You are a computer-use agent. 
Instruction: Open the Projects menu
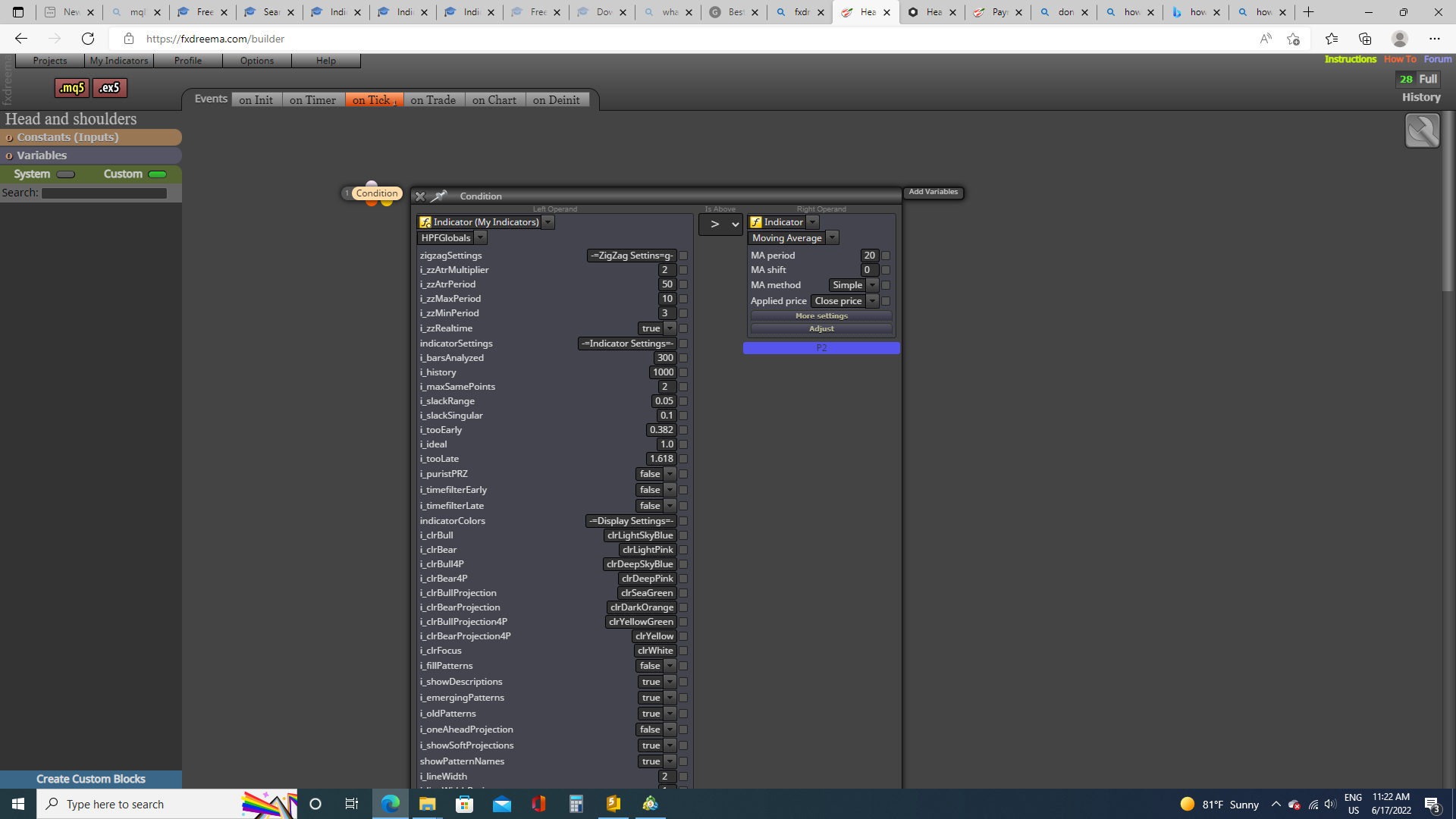[50, 61]
